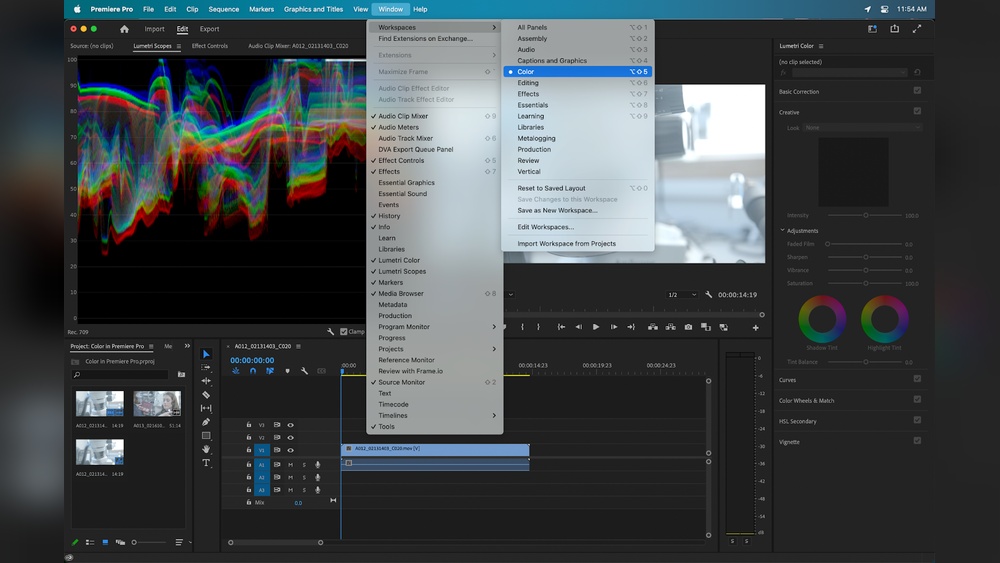
Task: Toggle the Curves checkbox
Action: tap(917, 379)
